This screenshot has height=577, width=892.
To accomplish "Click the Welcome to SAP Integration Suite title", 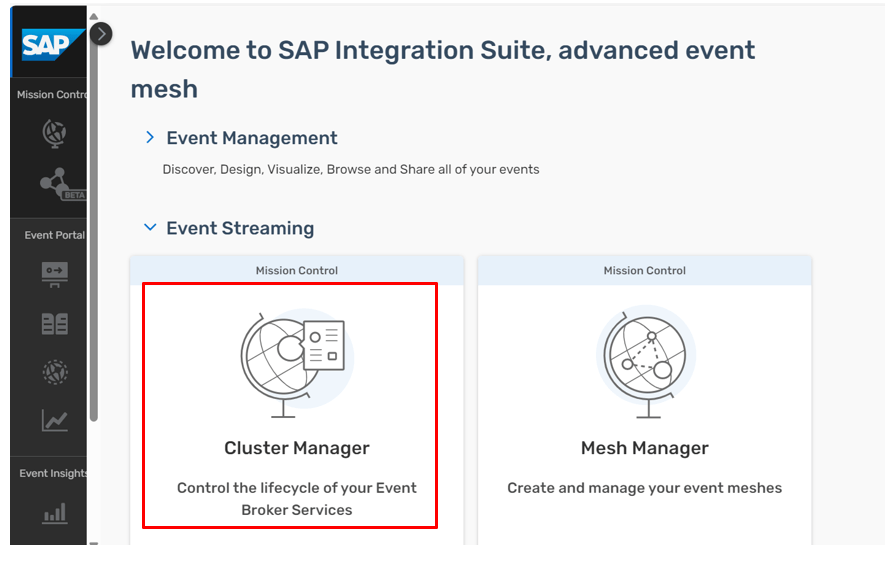I will (443, 69).
